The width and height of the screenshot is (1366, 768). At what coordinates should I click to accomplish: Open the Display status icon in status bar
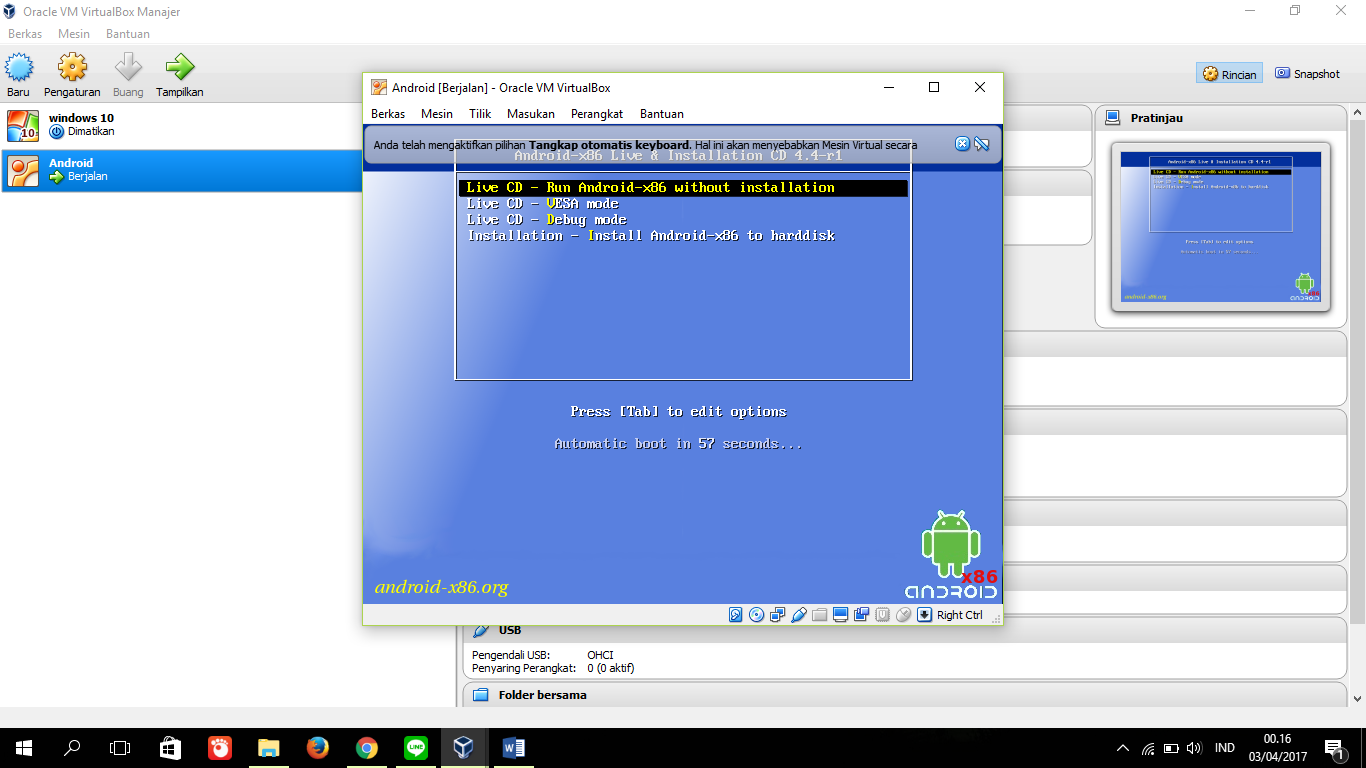tap(841, 615)
